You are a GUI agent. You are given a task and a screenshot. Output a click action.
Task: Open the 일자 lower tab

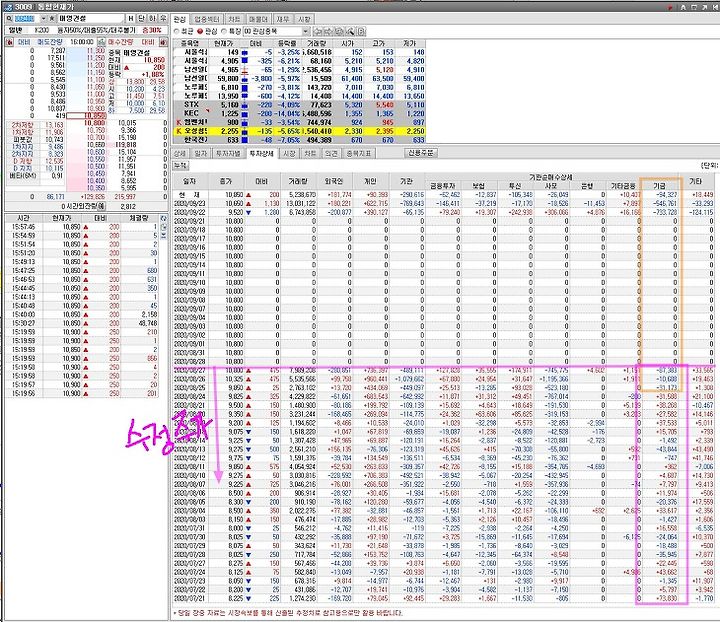pyautogui.click(x=201, y=153)
